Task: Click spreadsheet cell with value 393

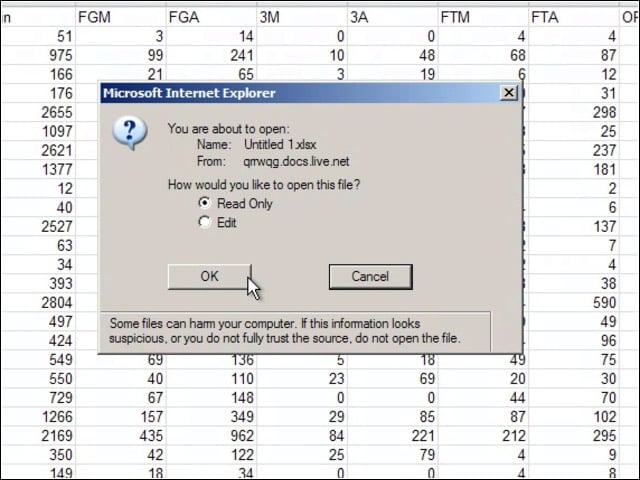Action: (38, 283)
